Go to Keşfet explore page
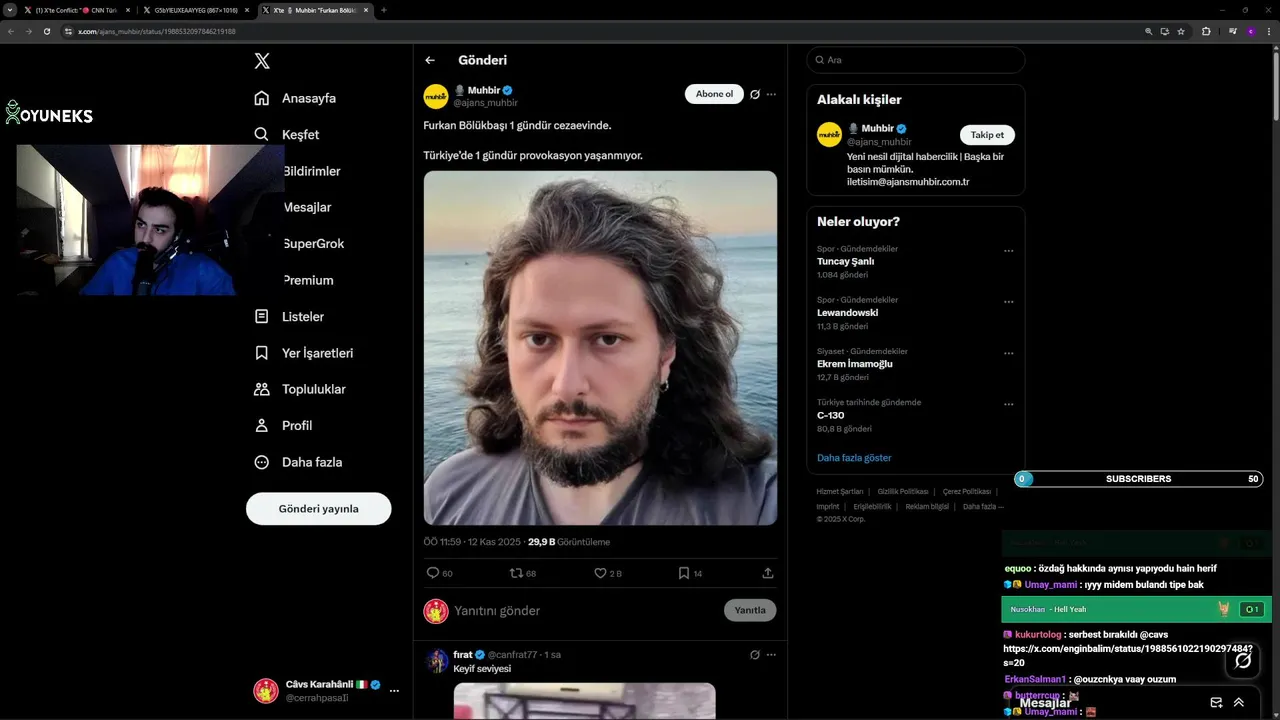The width and height of the screenshot is (1280, 720). coord(286,134)
